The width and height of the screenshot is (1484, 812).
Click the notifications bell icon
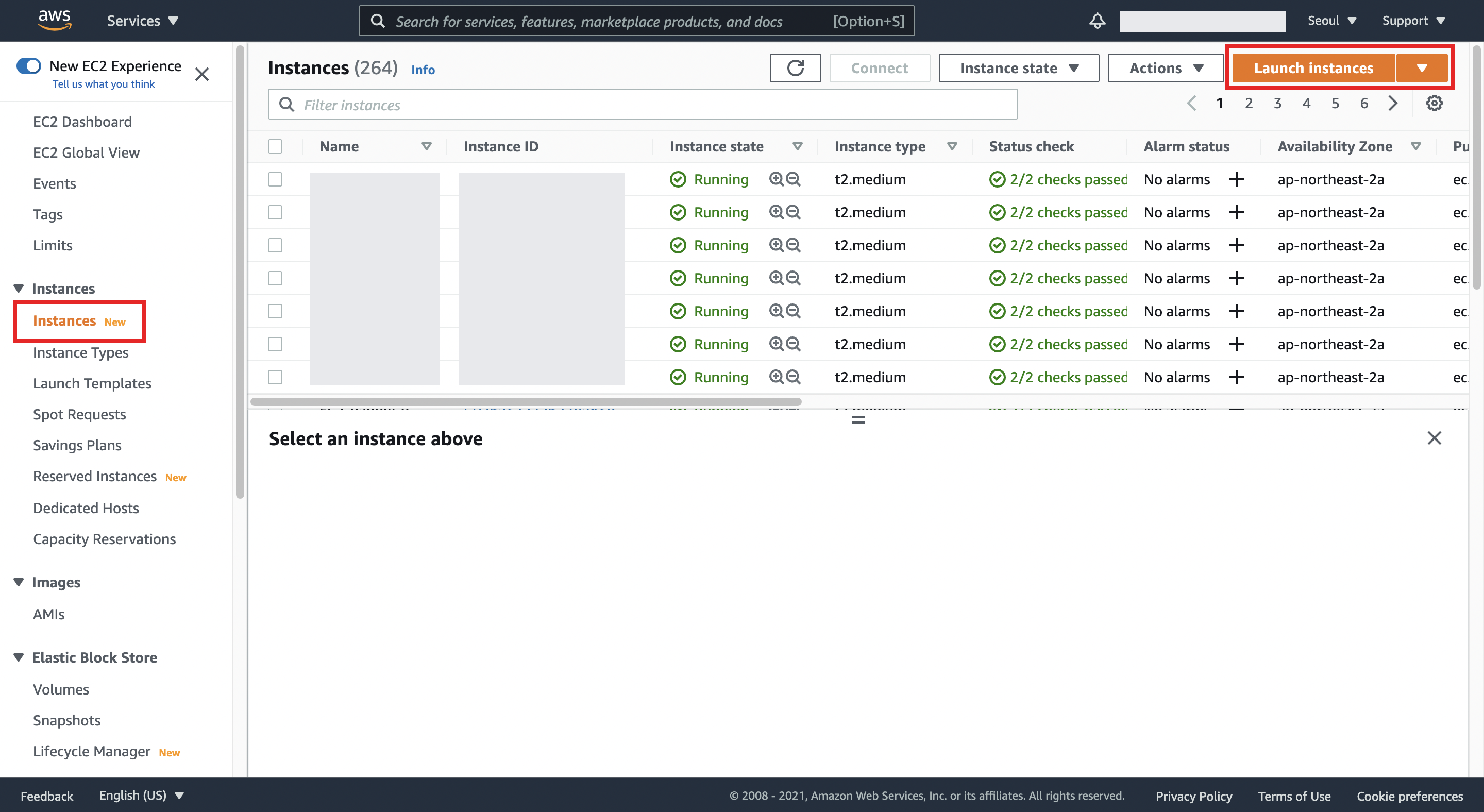coord(1097,21)
